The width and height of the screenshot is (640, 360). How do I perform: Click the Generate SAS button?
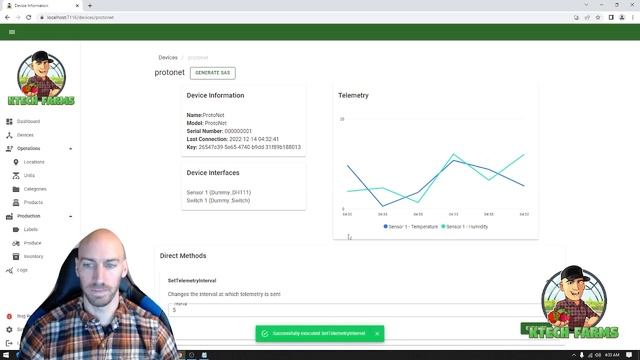coord(213,73)
